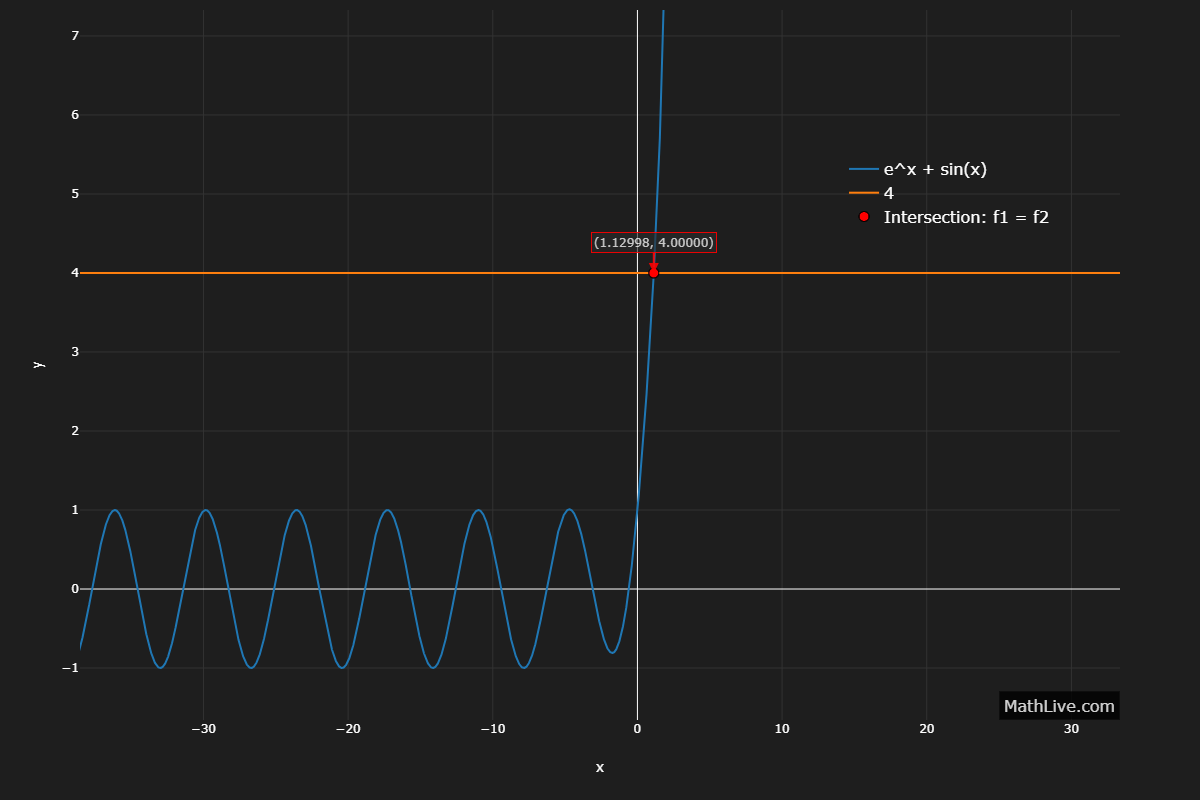Click the y axis title on the left

(38, 365)
